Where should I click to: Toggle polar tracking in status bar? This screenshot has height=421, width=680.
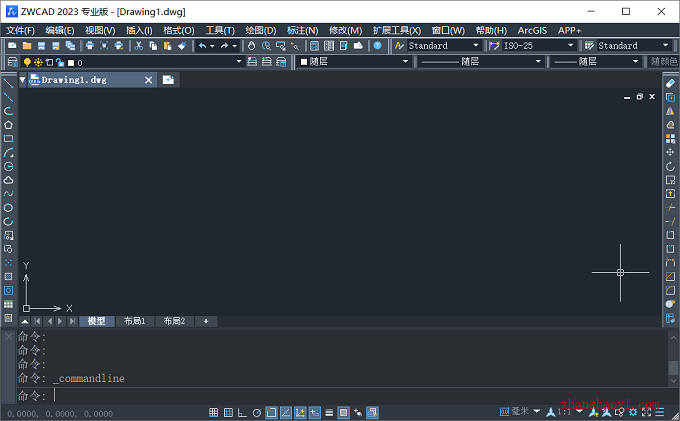tap(257, 413)
